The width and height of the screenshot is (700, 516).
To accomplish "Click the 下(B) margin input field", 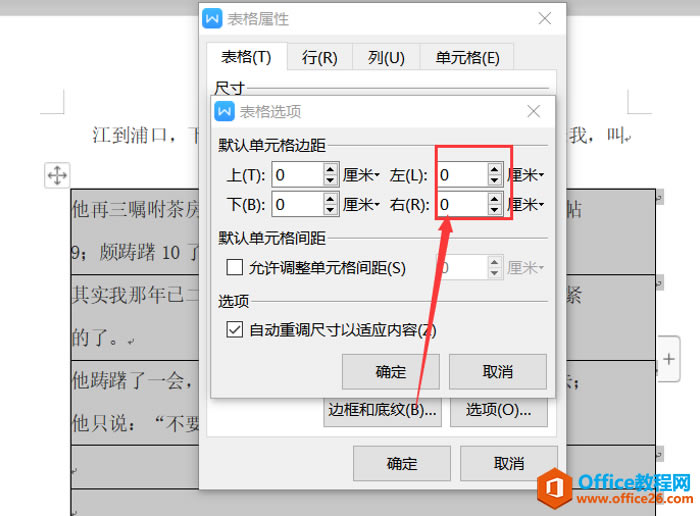I will point(298,205).
